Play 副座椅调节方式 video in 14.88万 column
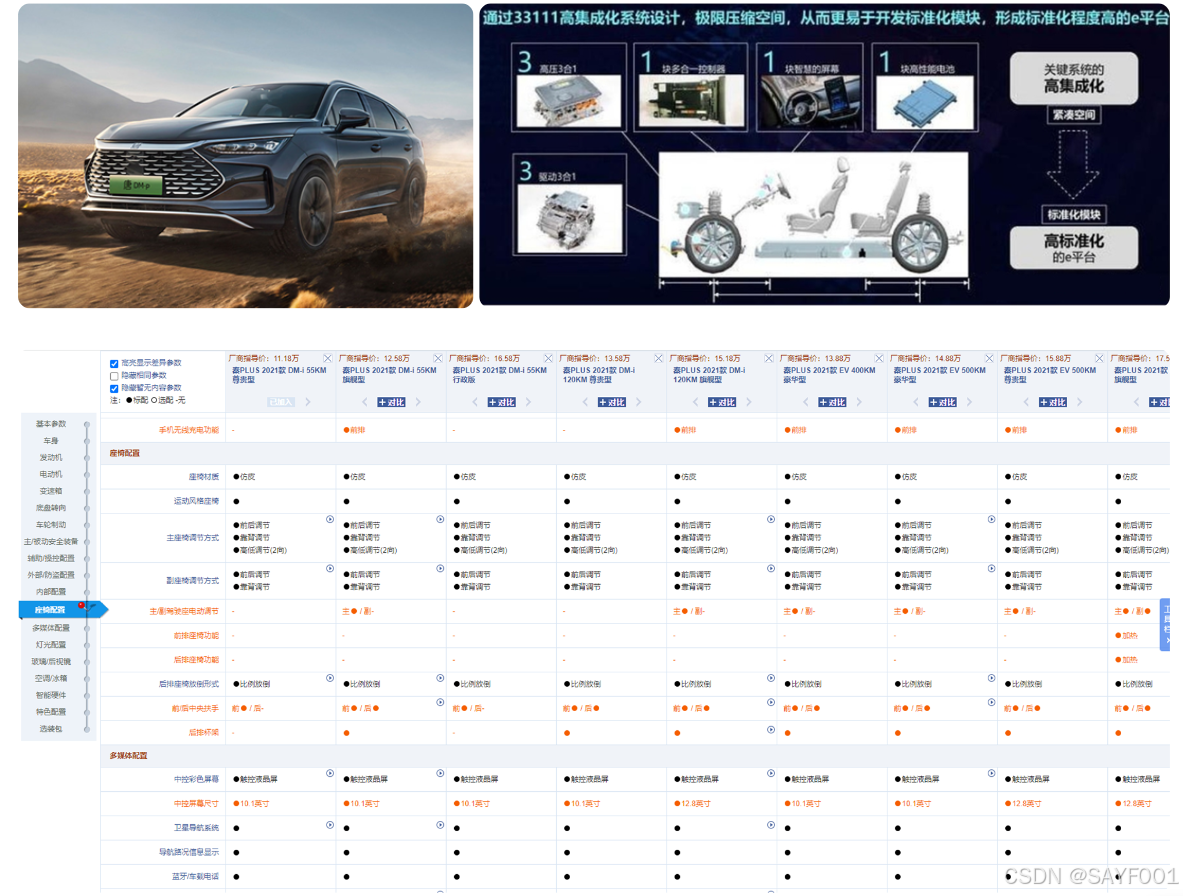The width and height of the screenshot is (1183, 896). (991, 569)
